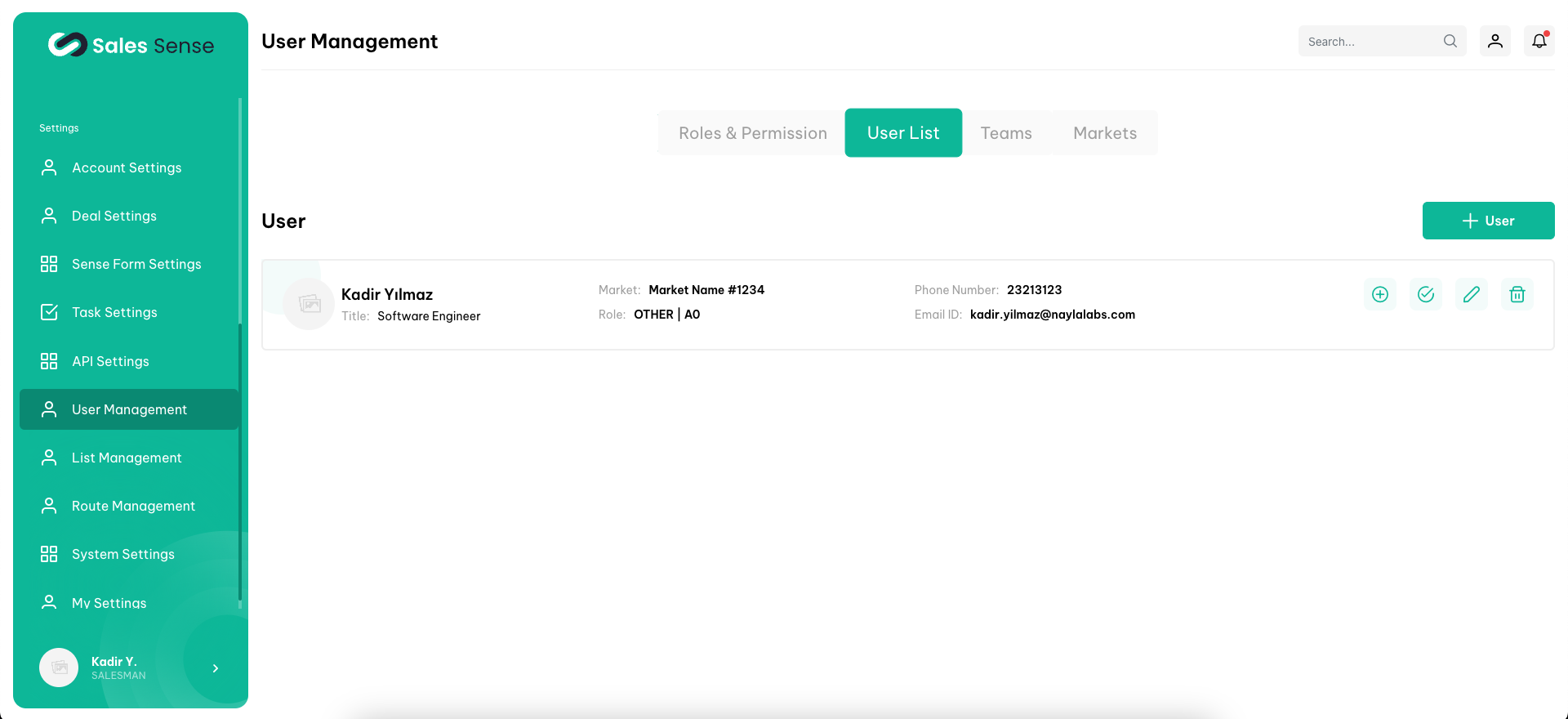Click Kadir Yılmaz avatar thumbnail in list

[x=309, y=304]
